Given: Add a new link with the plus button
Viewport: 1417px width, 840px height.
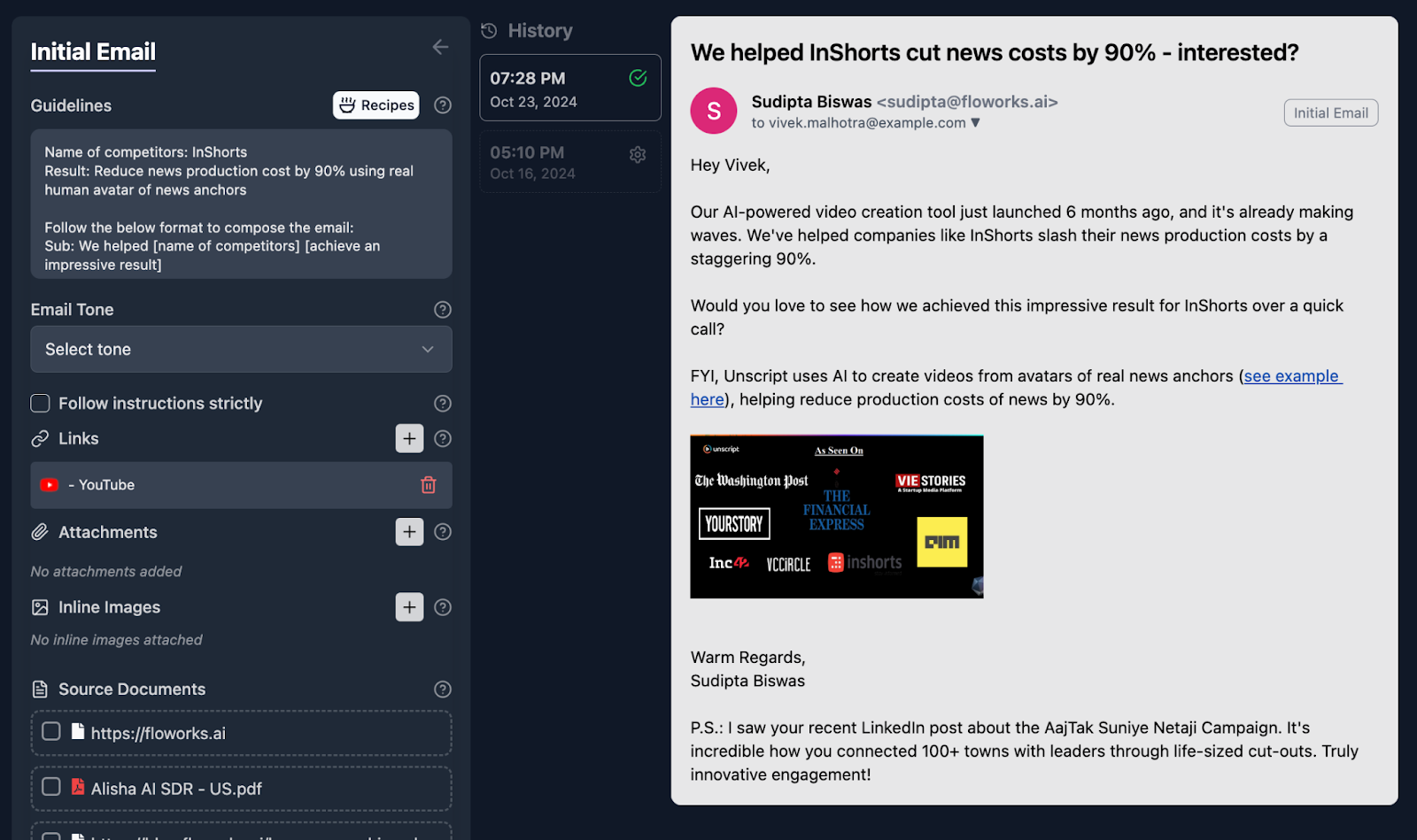Looking at the screenshot, I should [409, 438].
